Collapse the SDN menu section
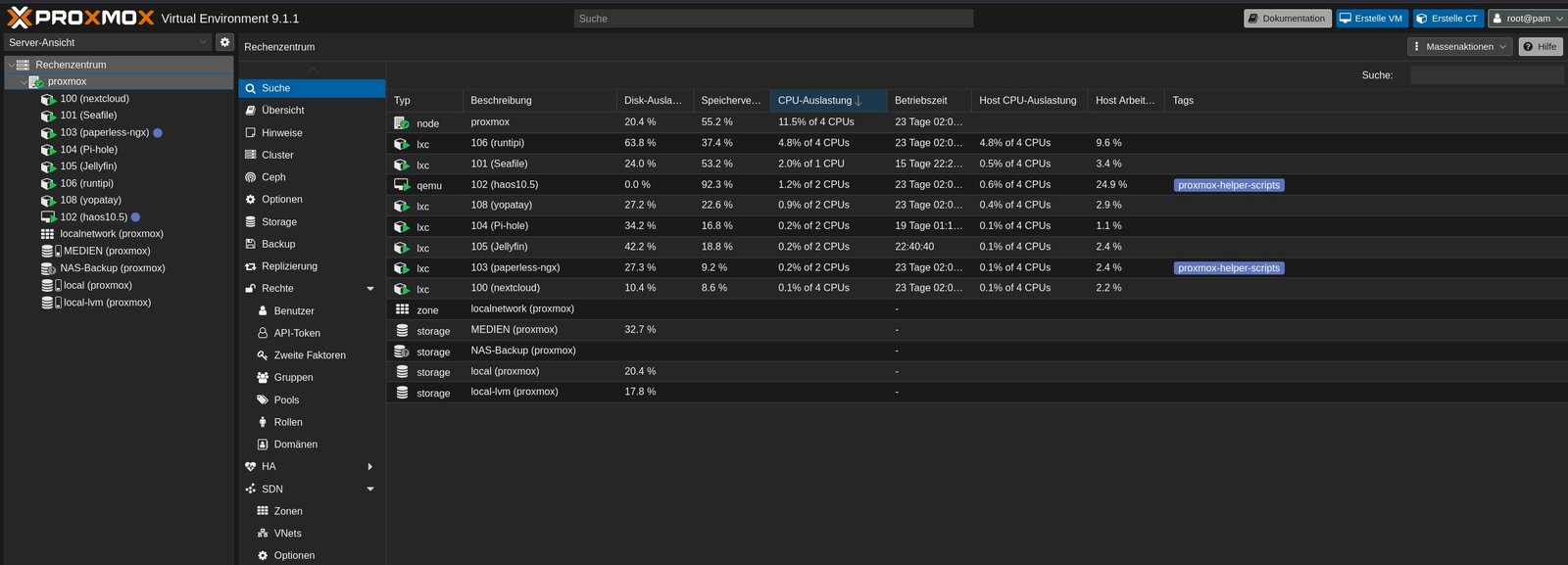 (370, 489)
